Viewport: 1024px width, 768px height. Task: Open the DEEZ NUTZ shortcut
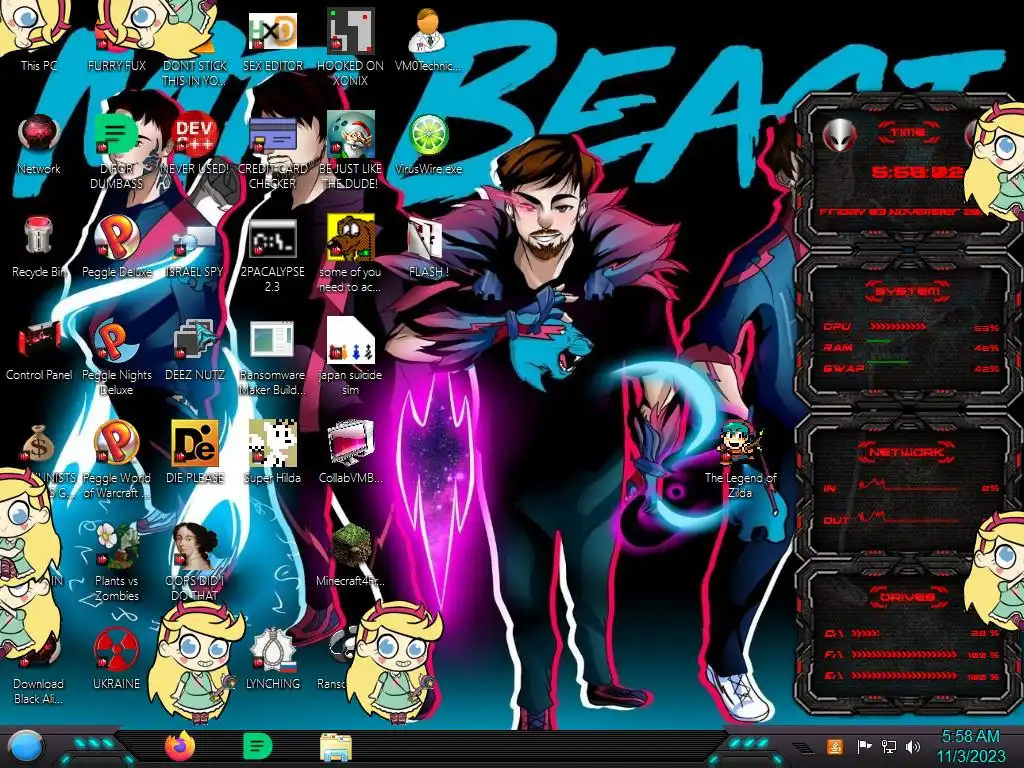pos(194,350)
